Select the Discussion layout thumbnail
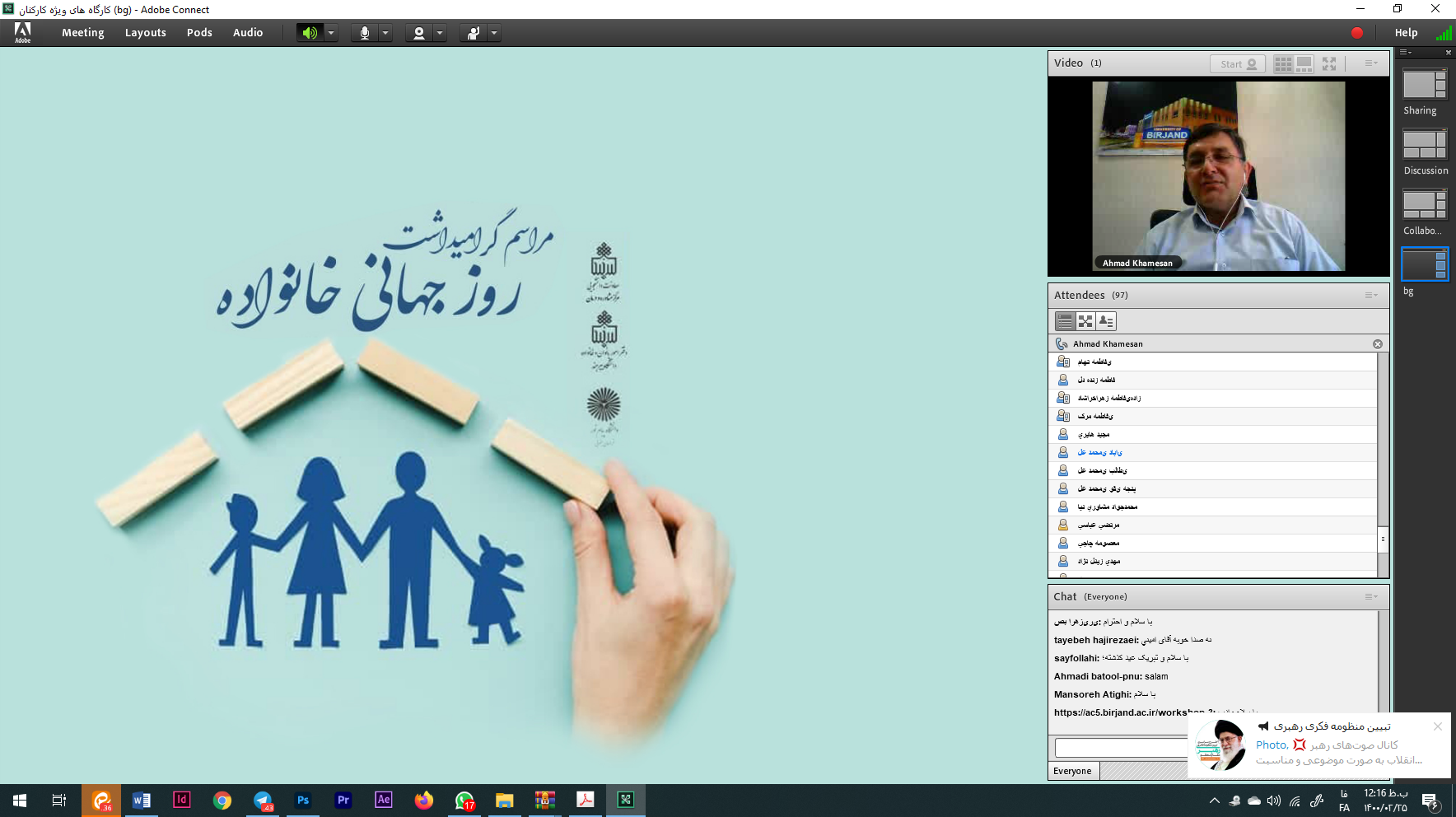 pos(1425,145)
